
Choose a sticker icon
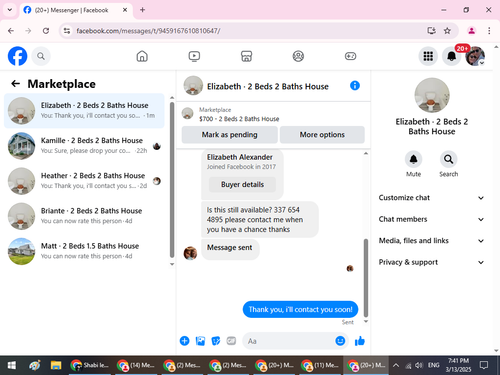point(216,341)
